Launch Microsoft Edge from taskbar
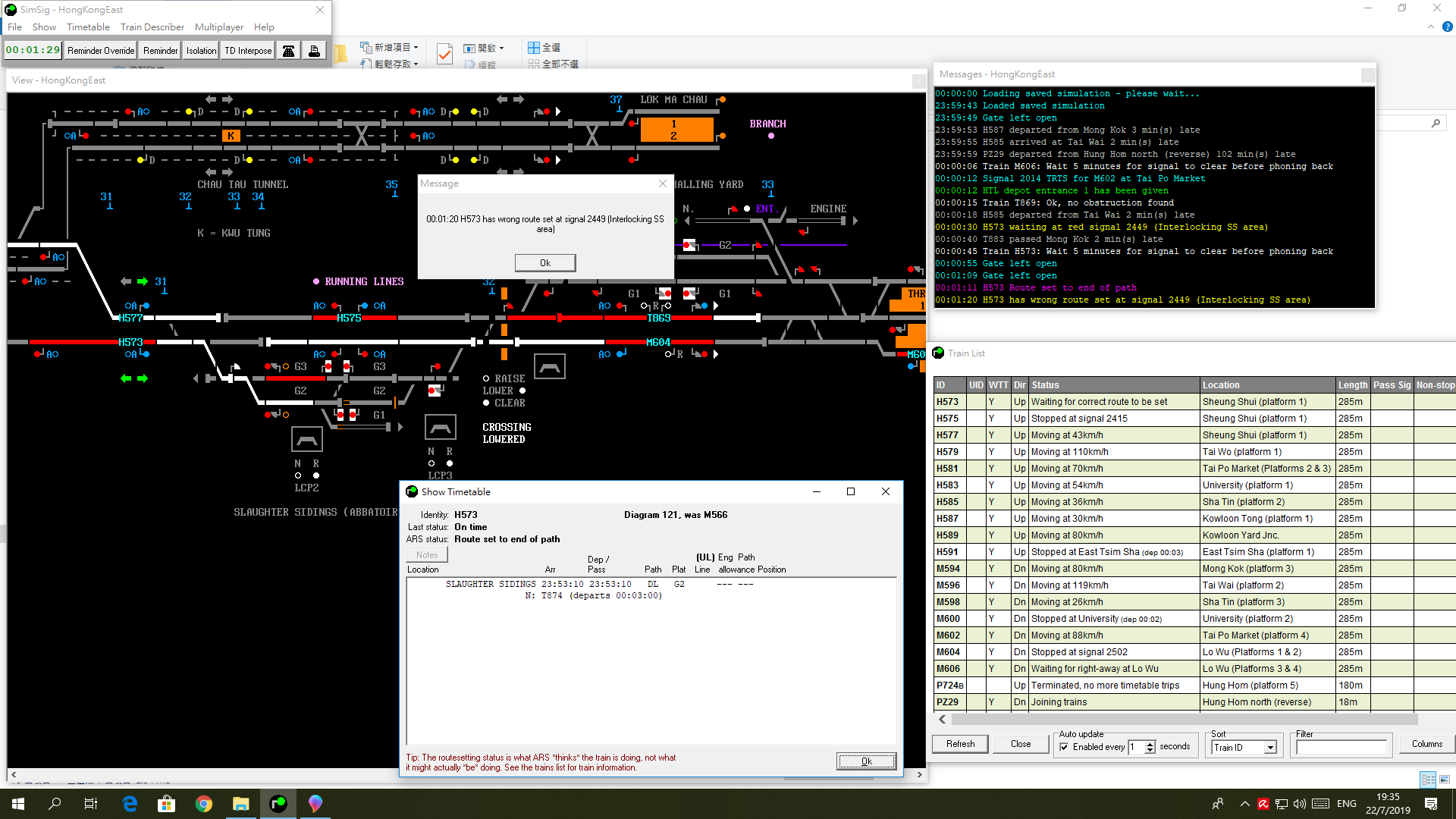This screenshot has height=819, width=1456. click(130, 804)
